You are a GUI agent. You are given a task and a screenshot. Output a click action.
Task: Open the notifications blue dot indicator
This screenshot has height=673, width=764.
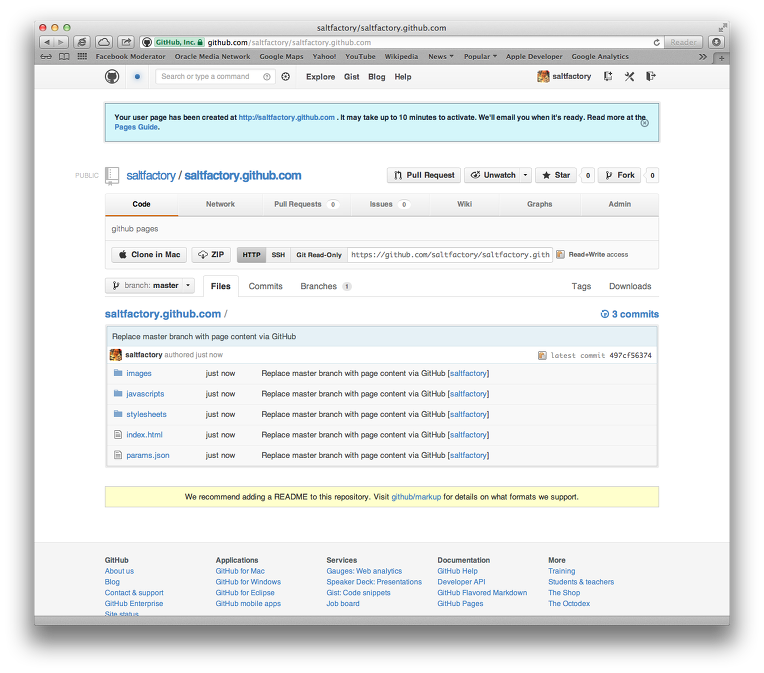coord(137,77)
